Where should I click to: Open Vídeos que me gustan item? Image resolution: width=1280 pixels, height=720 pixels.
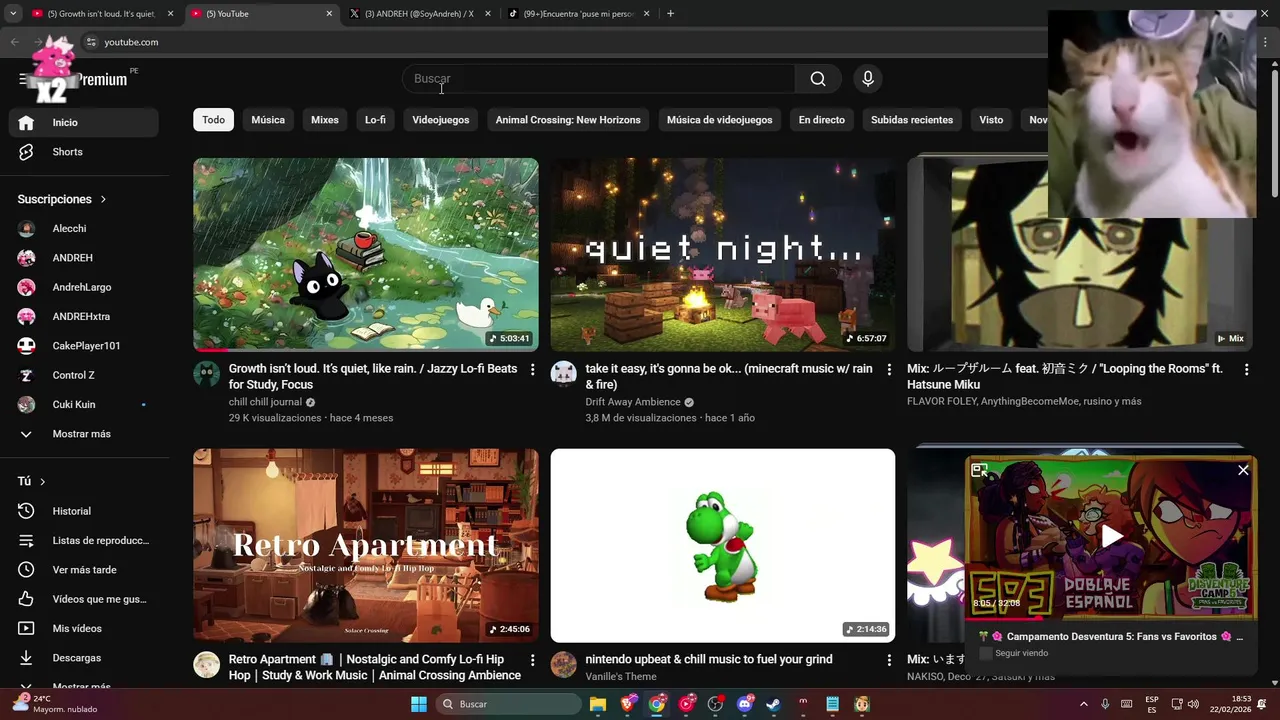pyautogui.click(x=84, y=599)
